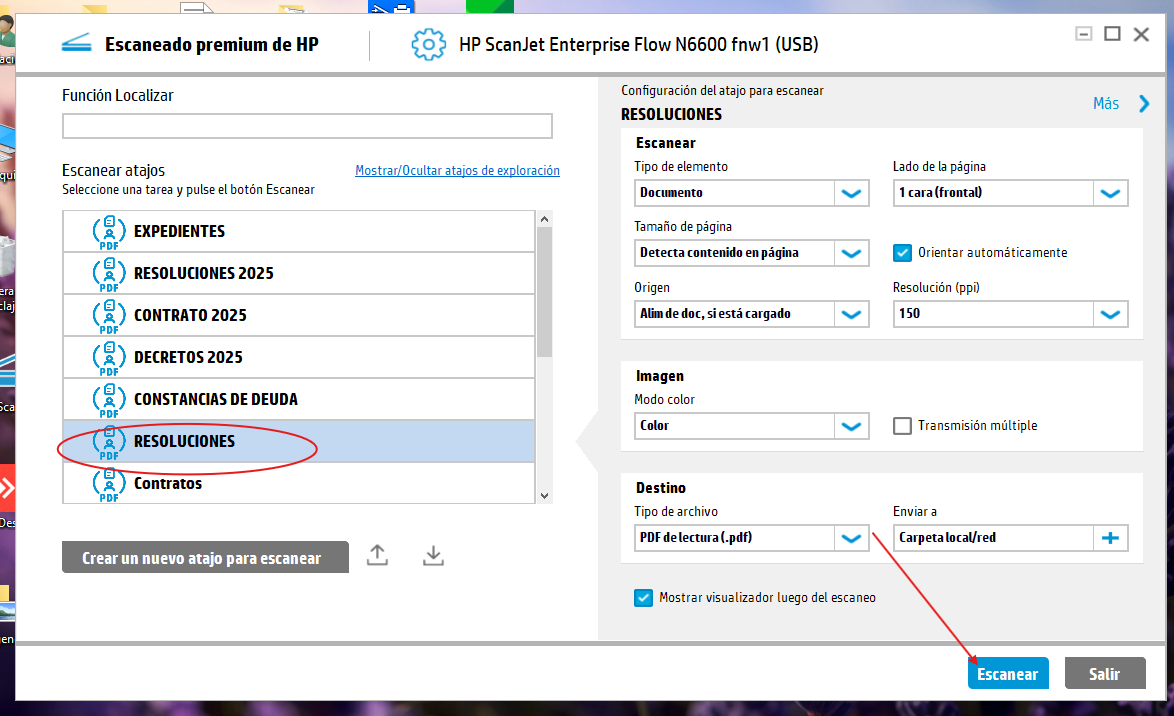Enable Transmisión múltiple
Image resolution: width=1174 pixels, height=716 pixels.
coord(902,425)
